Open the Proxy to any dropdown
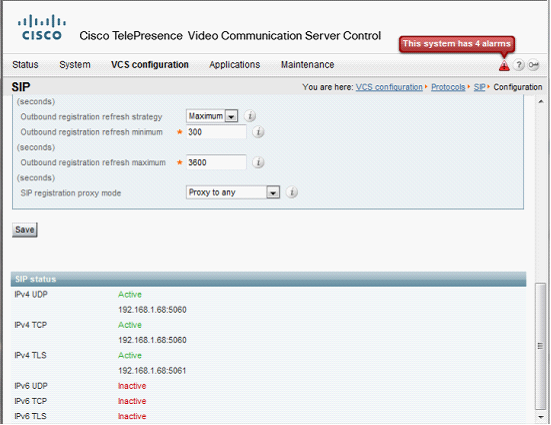The width and height of the screenshot is (551, 425). (x=233, y=192)
